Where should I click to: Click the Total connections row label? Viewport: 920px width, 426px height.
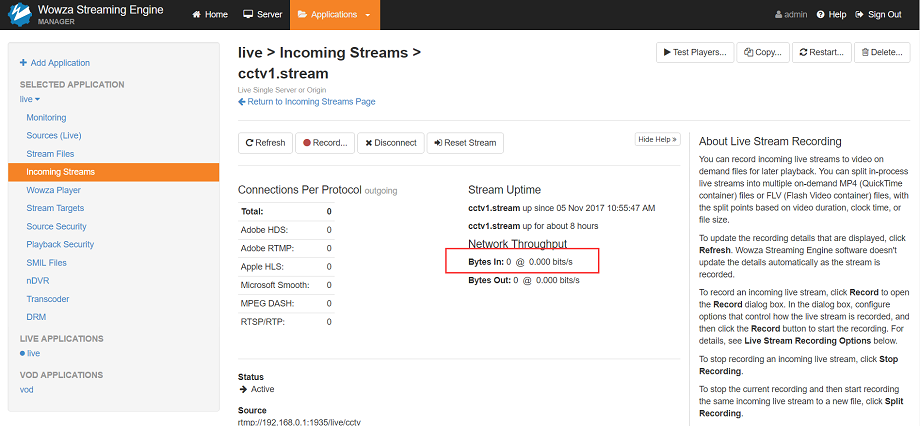click(x=252, y=211)
